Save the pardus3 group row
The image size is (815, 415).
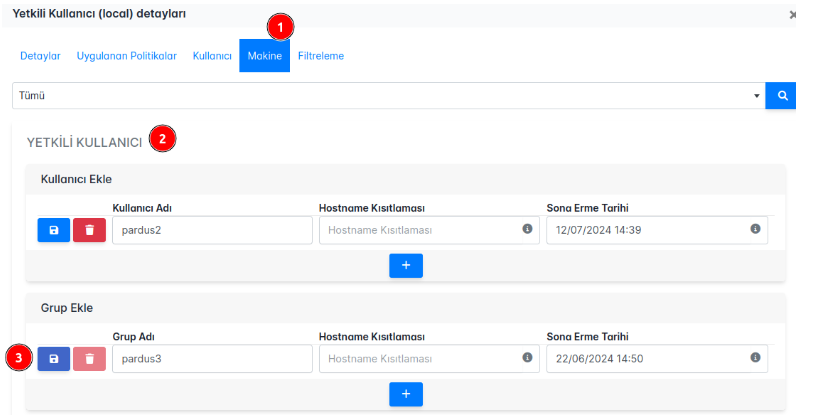54,358
